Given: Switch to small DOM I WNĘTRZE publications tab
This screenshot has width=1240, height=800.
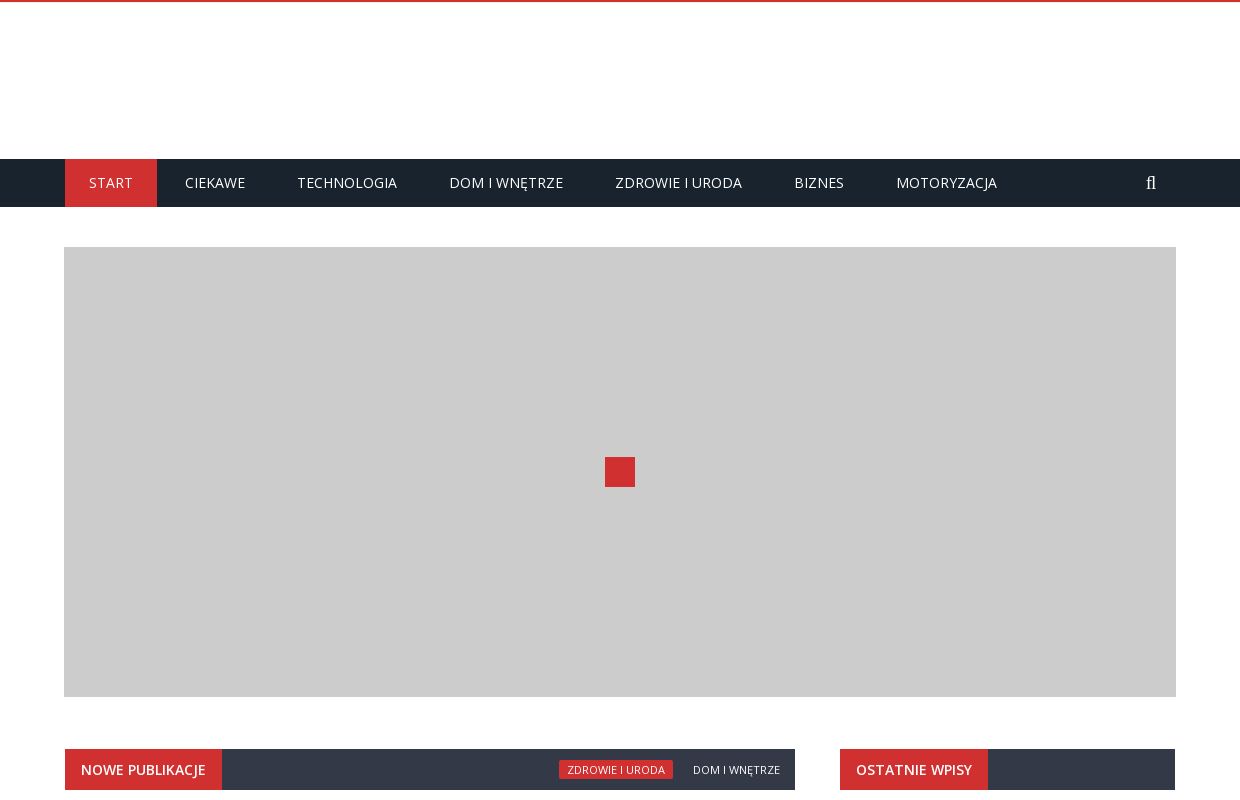Looking at the screenshot, I should point(736,770).
